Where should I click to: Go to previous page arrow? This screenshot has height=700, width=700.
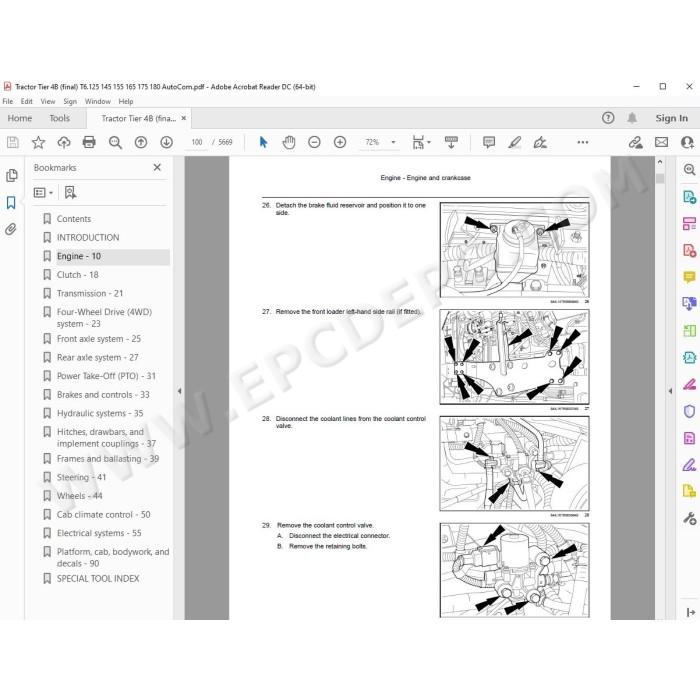click(141, 142)
